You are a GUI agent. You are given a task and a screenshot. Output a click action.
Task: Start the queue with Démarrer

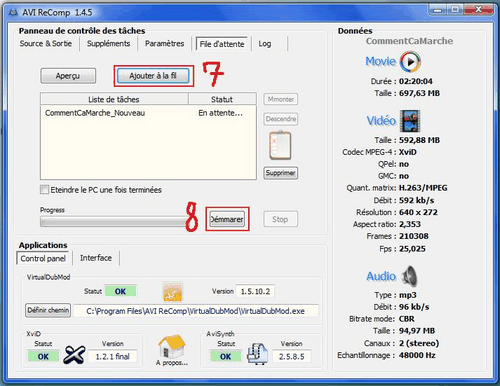pyautogui.click(x=227, y=219)
